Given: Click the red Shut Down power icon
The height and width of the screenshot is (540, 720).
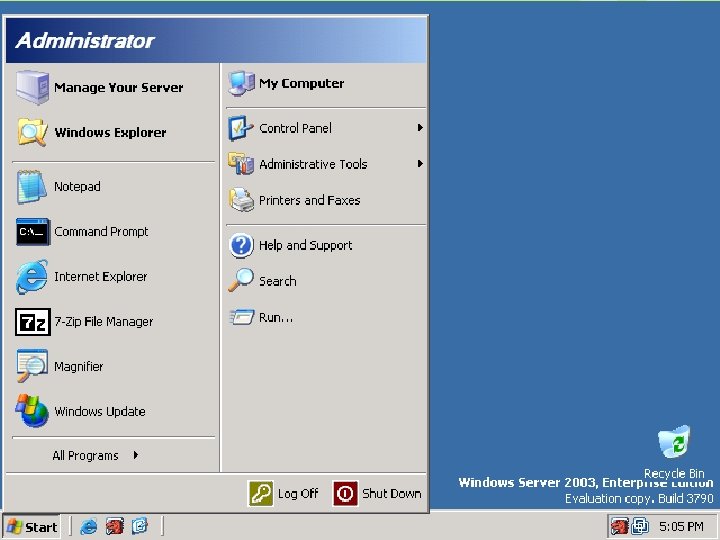Looking at the screenshot, I should pyautogui.click(x=345, y=494).
